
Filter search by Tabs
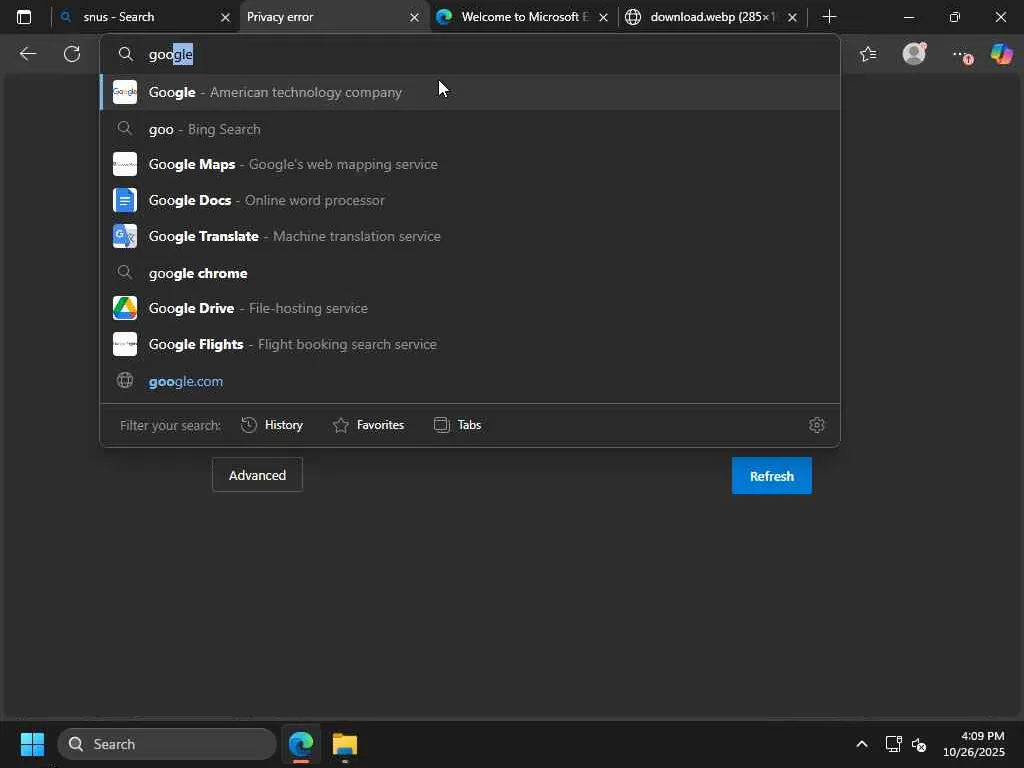point(457,425)
